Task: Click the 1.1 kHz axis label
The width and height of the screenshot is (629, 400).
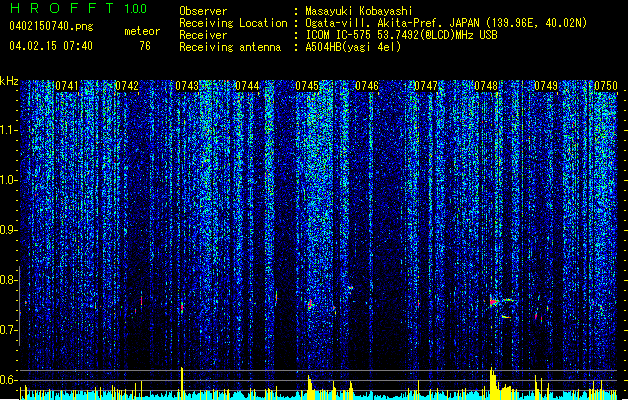Action: tap(8, 130)
